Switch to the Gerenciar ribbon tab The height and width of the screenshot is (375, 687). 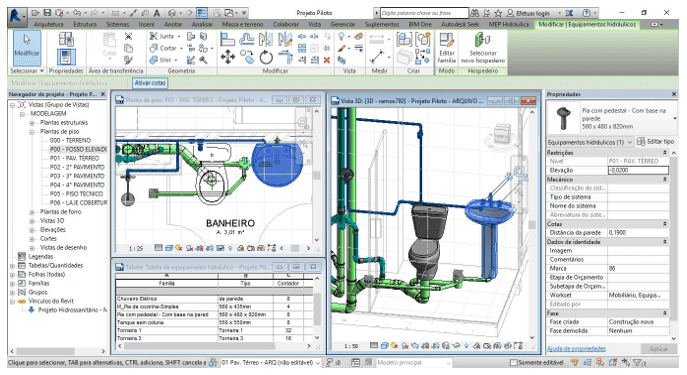point(343,25)
